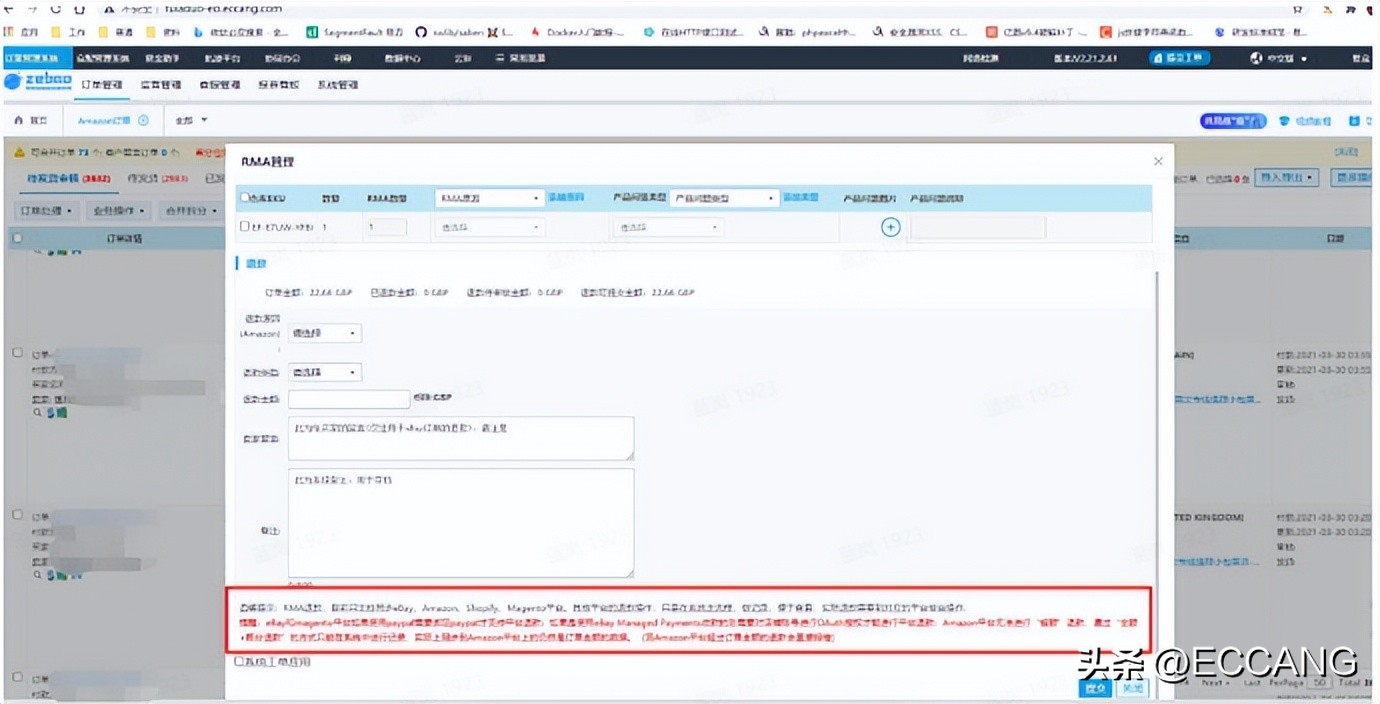This screenshot has height=704, width=1380.
Task: Open the second menu item beside zebao logo
Action: pos(160,85)
